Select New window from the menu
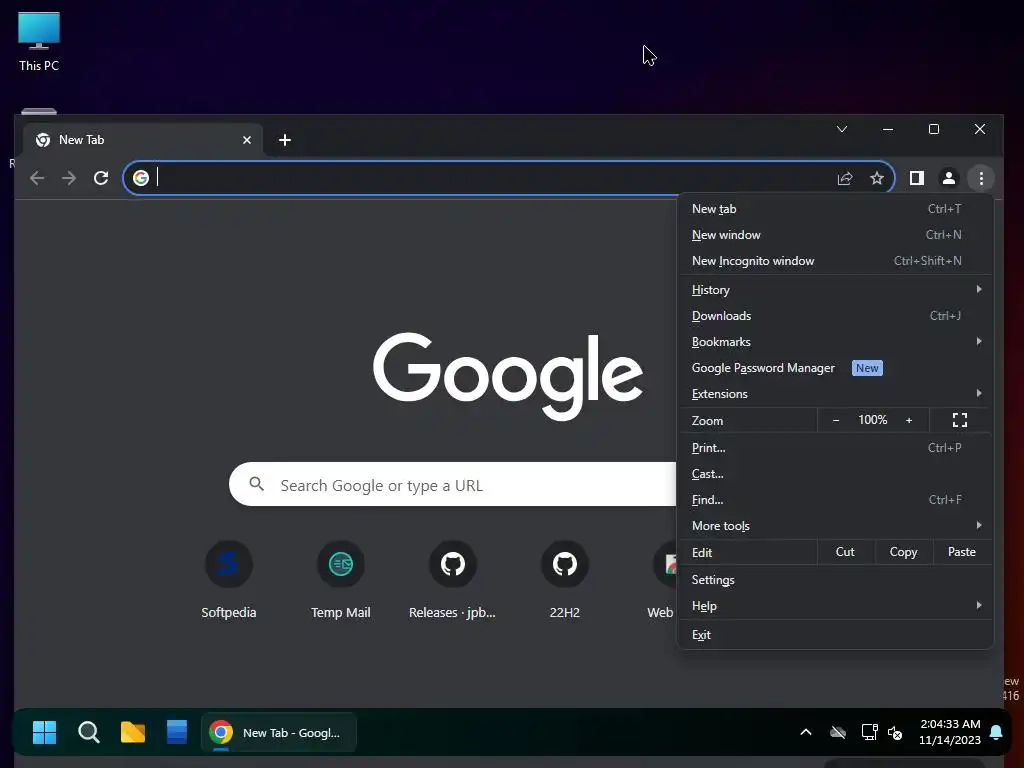 tap(835, 235)
